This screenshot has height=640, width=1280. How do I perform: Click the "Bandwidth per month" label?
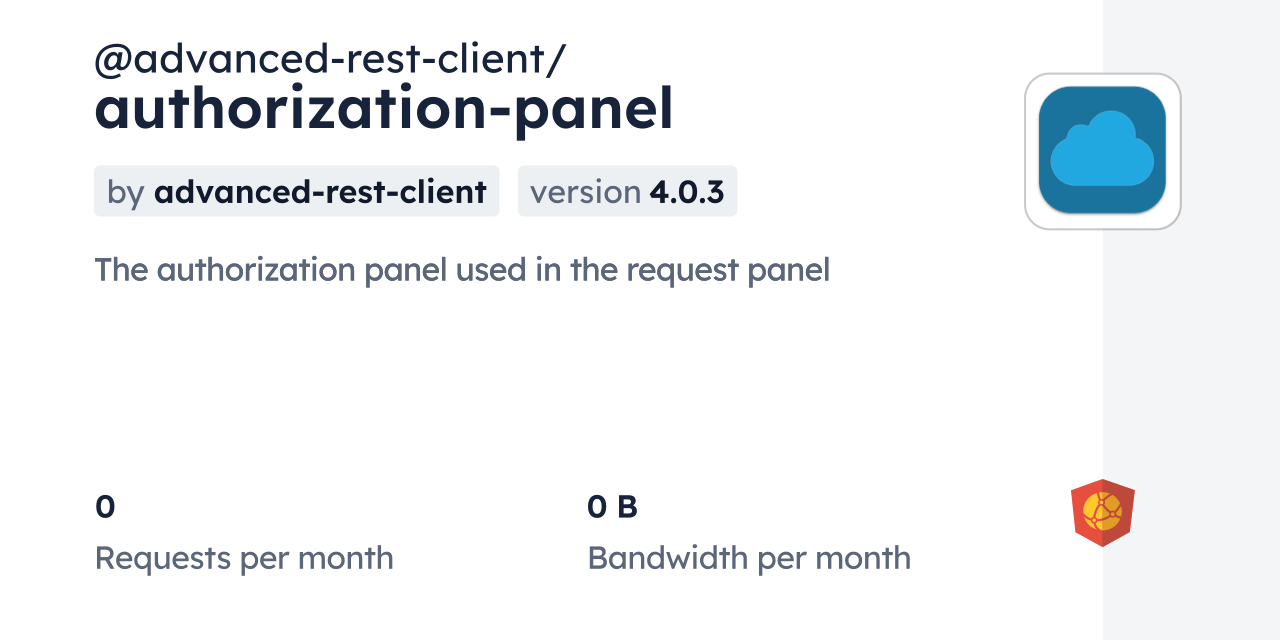point(749,558)
